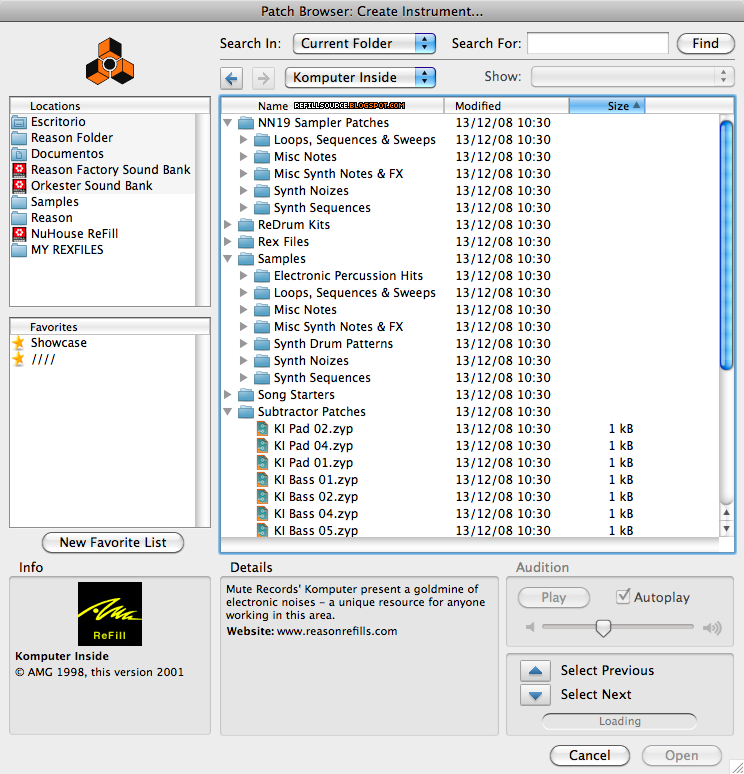The height and width of the screenshot is (774, 744).
Task: Expand the Rex Files folder
Action: click(x=228, y=241)
